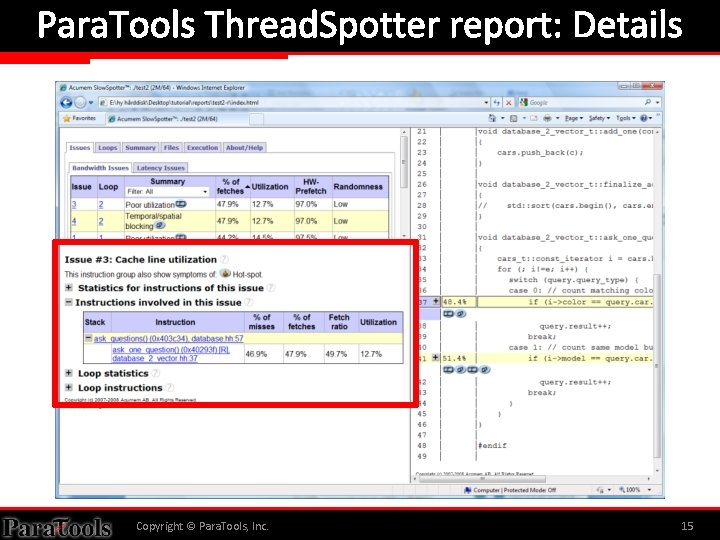Click help icon beside Issue #3 title
This screenshot has width=720, height=540.
[224, 259]
